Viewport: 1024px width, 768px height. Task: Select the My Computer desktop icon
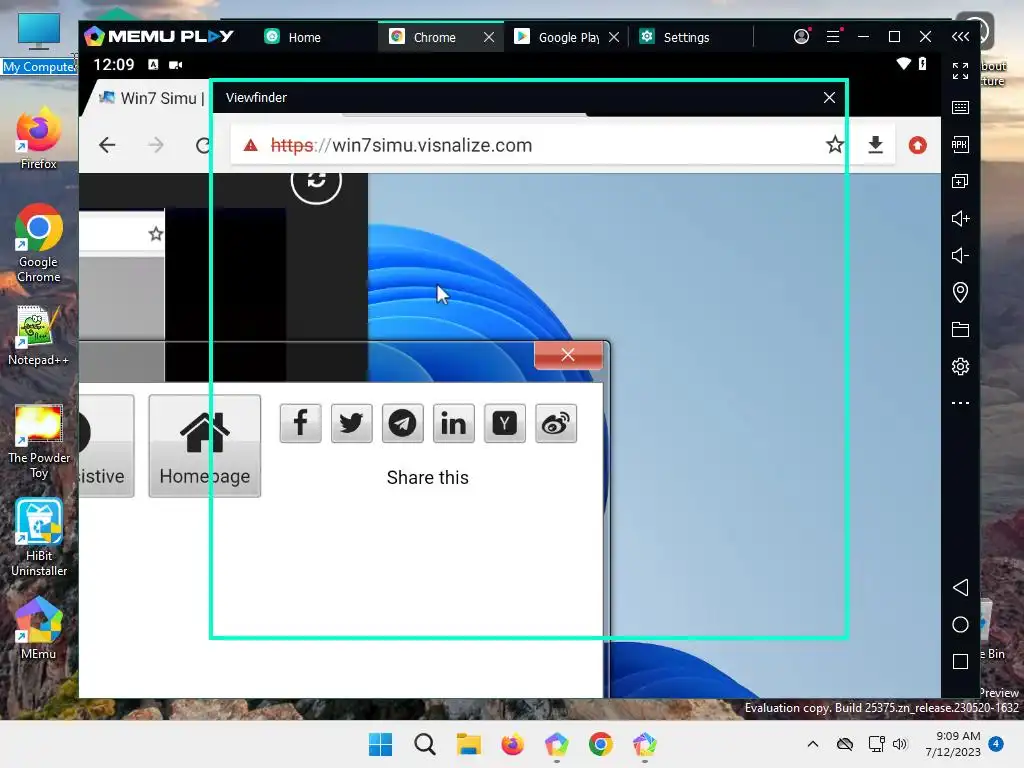click(39, 44)
